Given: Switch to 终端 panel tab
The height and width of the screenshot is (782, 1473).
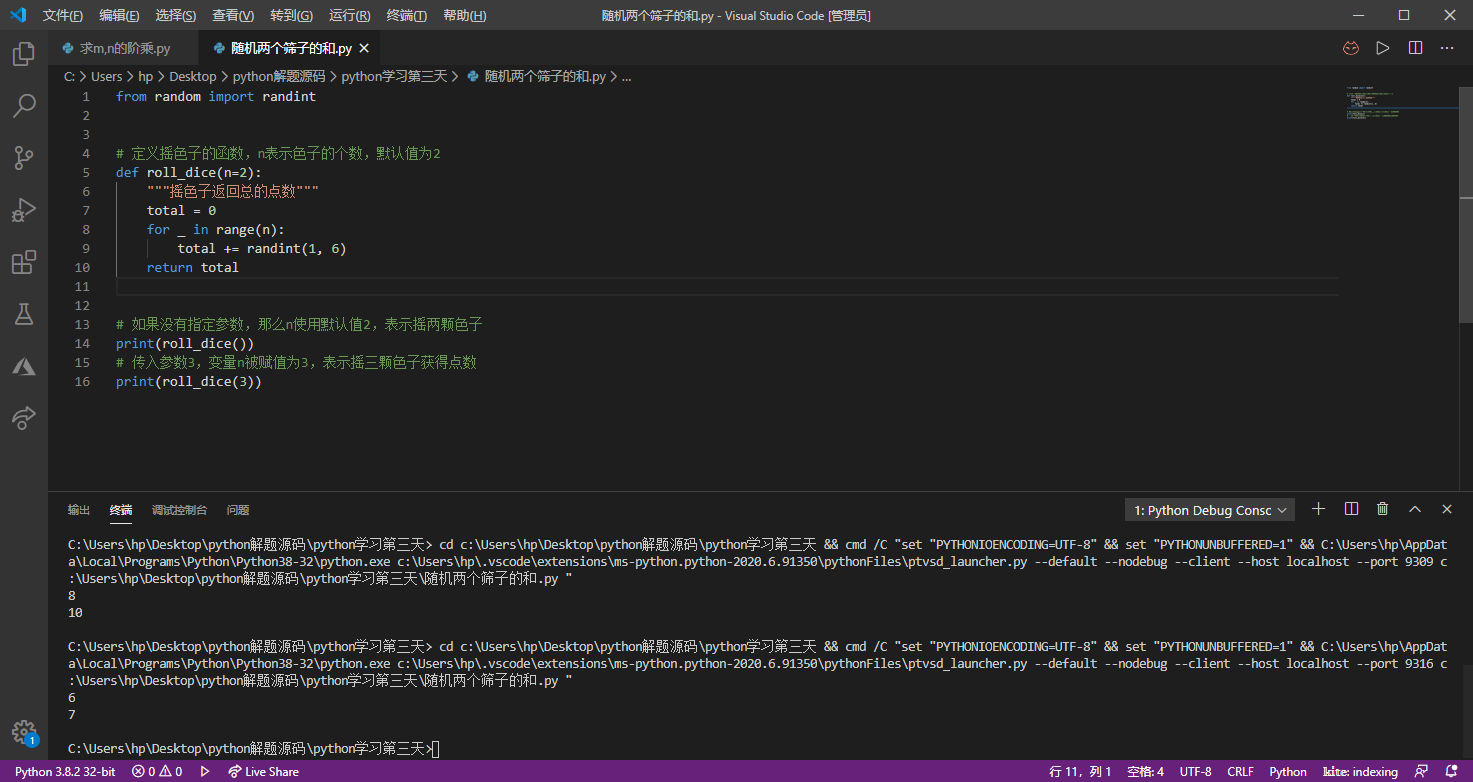Looking at the screenshot, I should pyautogui.click(x=121, y=510).
